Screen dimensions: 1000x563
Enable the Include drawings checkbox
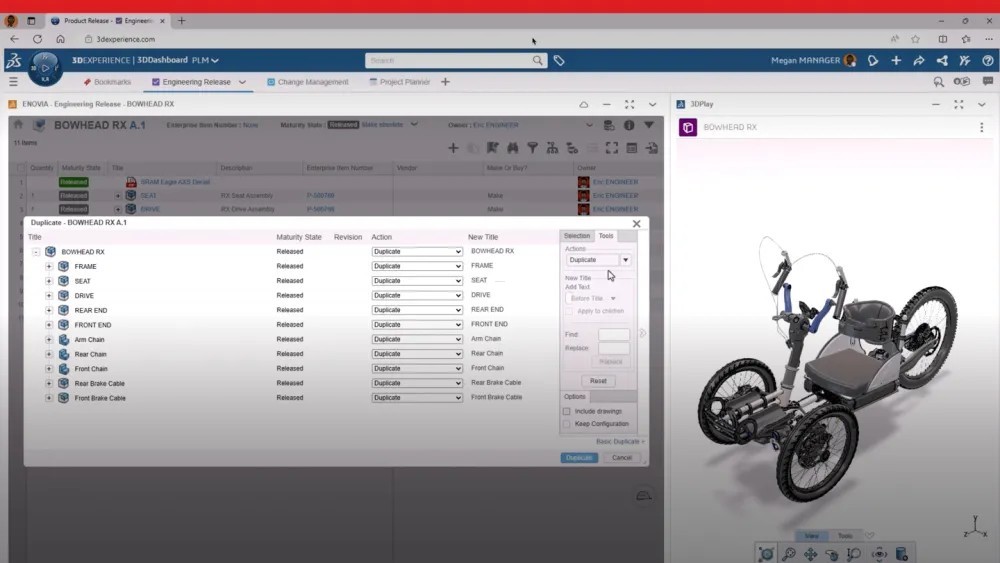[x=567, y=411]
